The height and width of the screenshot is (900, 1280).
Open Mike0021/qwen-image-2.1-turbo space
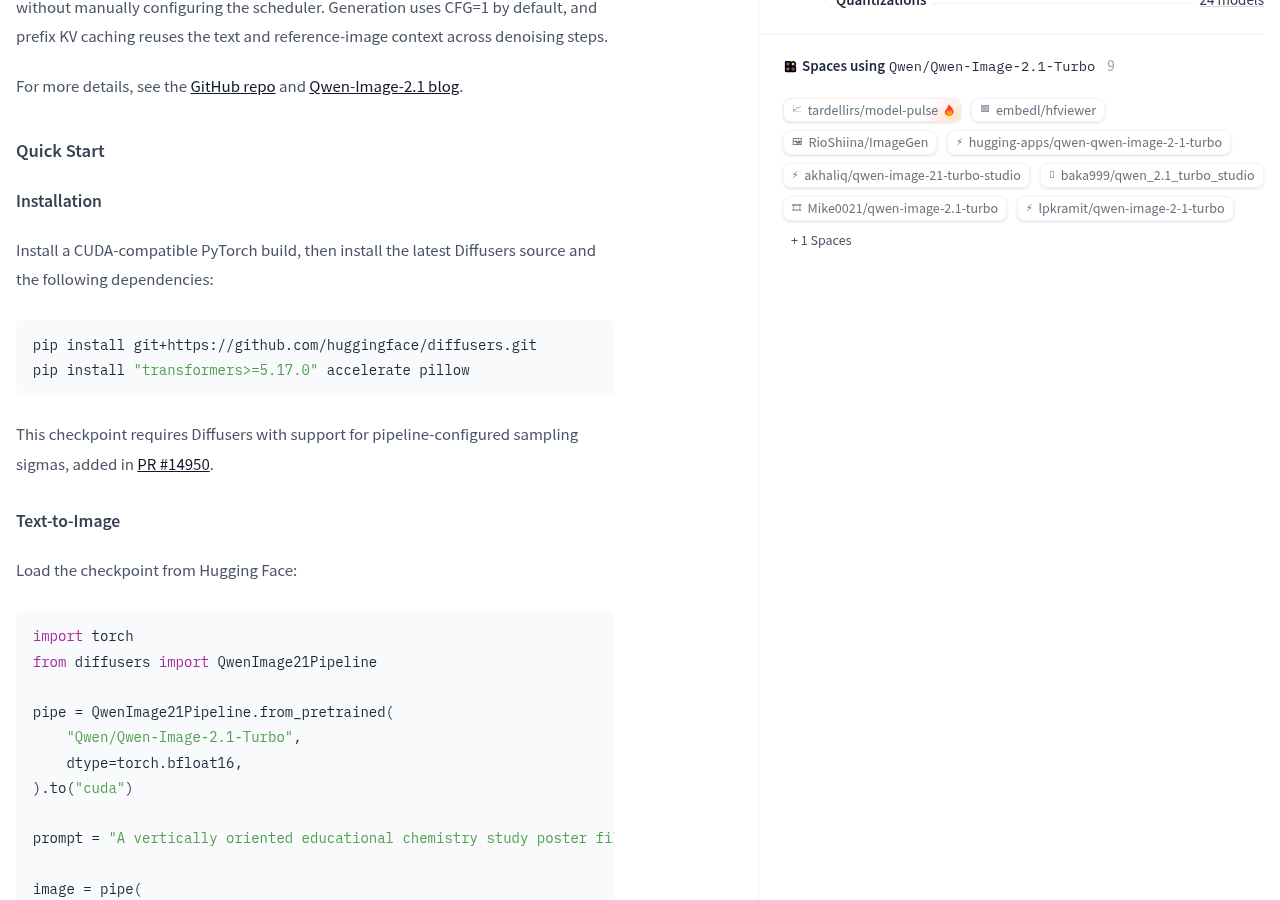[895, 208]
